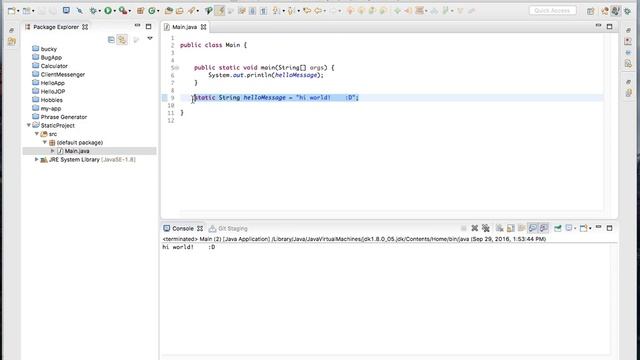Click the Debug bug icon in toolbar
This screenshot has height=360, width=640.
pyautogui.click(x=93, y=11)
